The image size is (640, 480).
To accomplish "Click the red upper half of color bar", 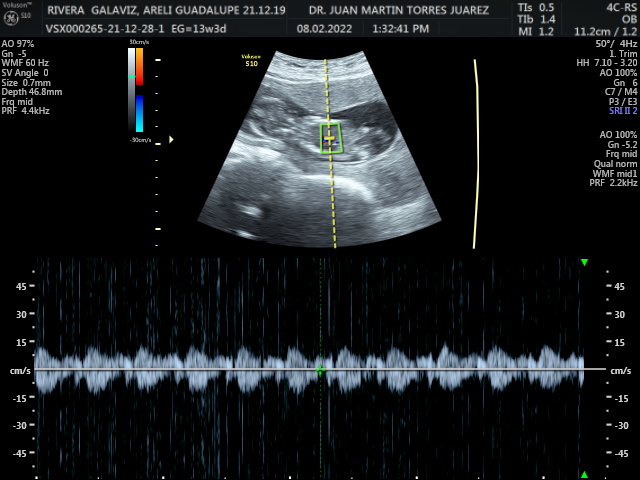I will coord(139,68).
